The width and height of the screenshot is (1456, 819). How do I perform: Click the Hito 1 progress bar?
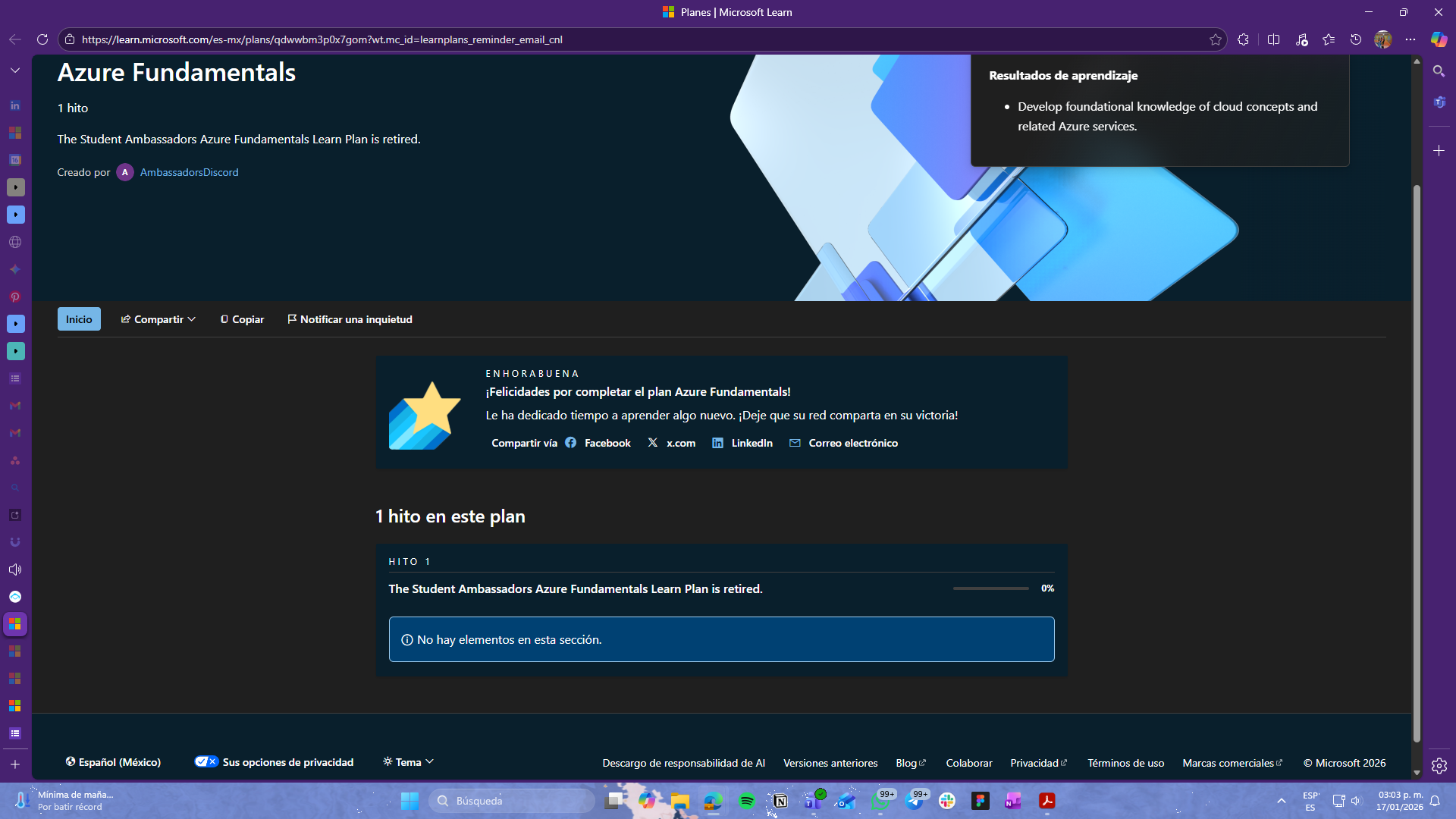(990, 588)
